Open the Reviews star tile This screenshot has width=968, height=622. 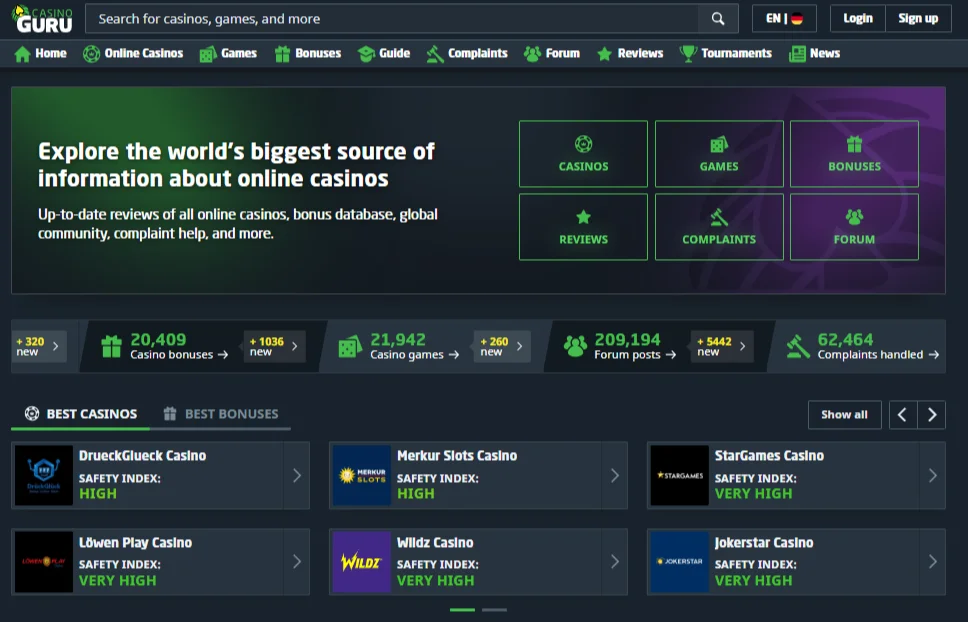583,227
